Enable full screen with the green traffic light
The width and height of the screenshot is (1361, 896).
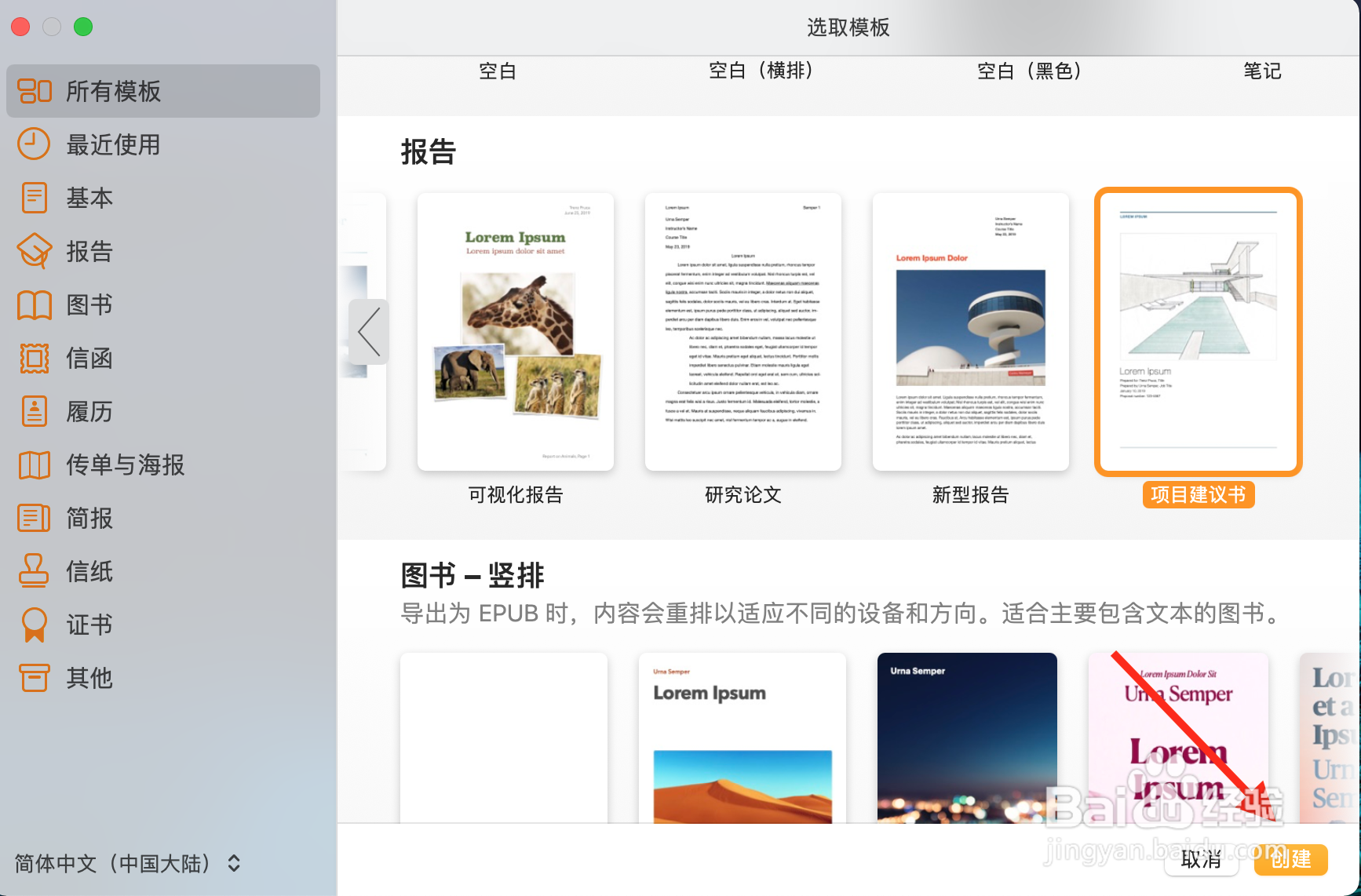click(x=83, y=26)
